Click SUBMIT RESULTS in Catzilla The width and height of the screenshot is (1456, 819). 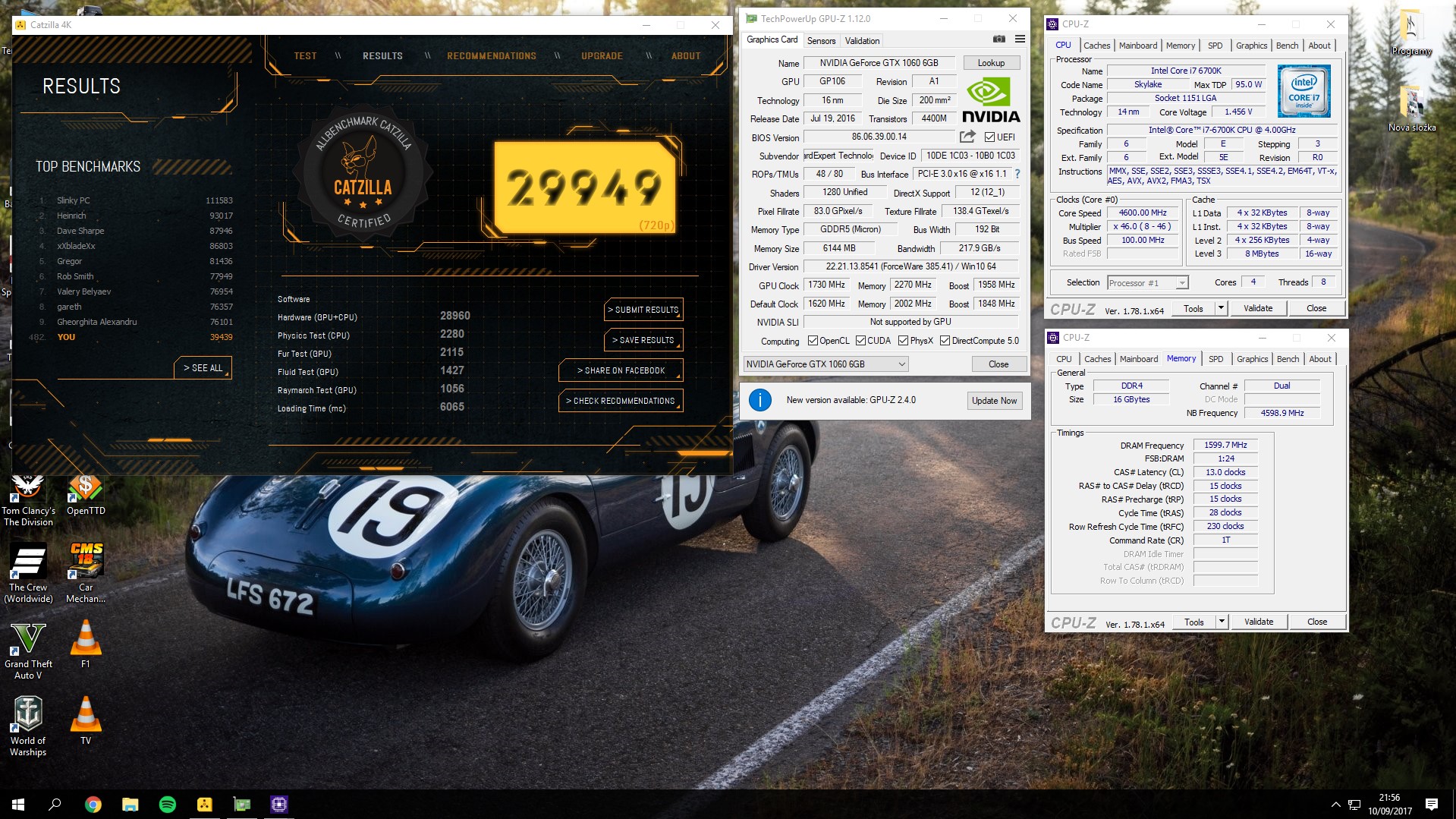pyautogui.click(x=643, y=310)
